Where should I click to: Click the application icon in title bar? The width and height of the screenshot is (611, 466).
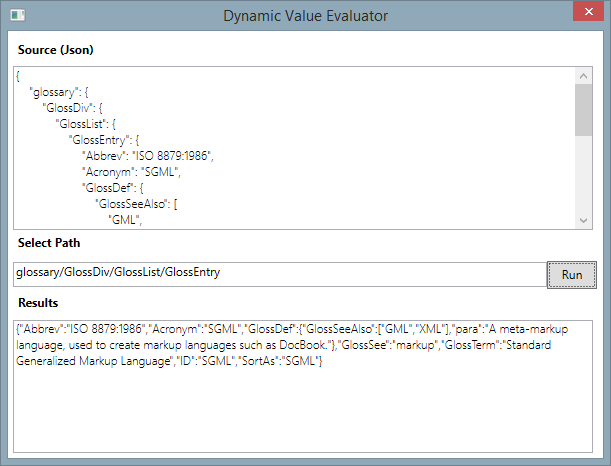click(17, 15)
